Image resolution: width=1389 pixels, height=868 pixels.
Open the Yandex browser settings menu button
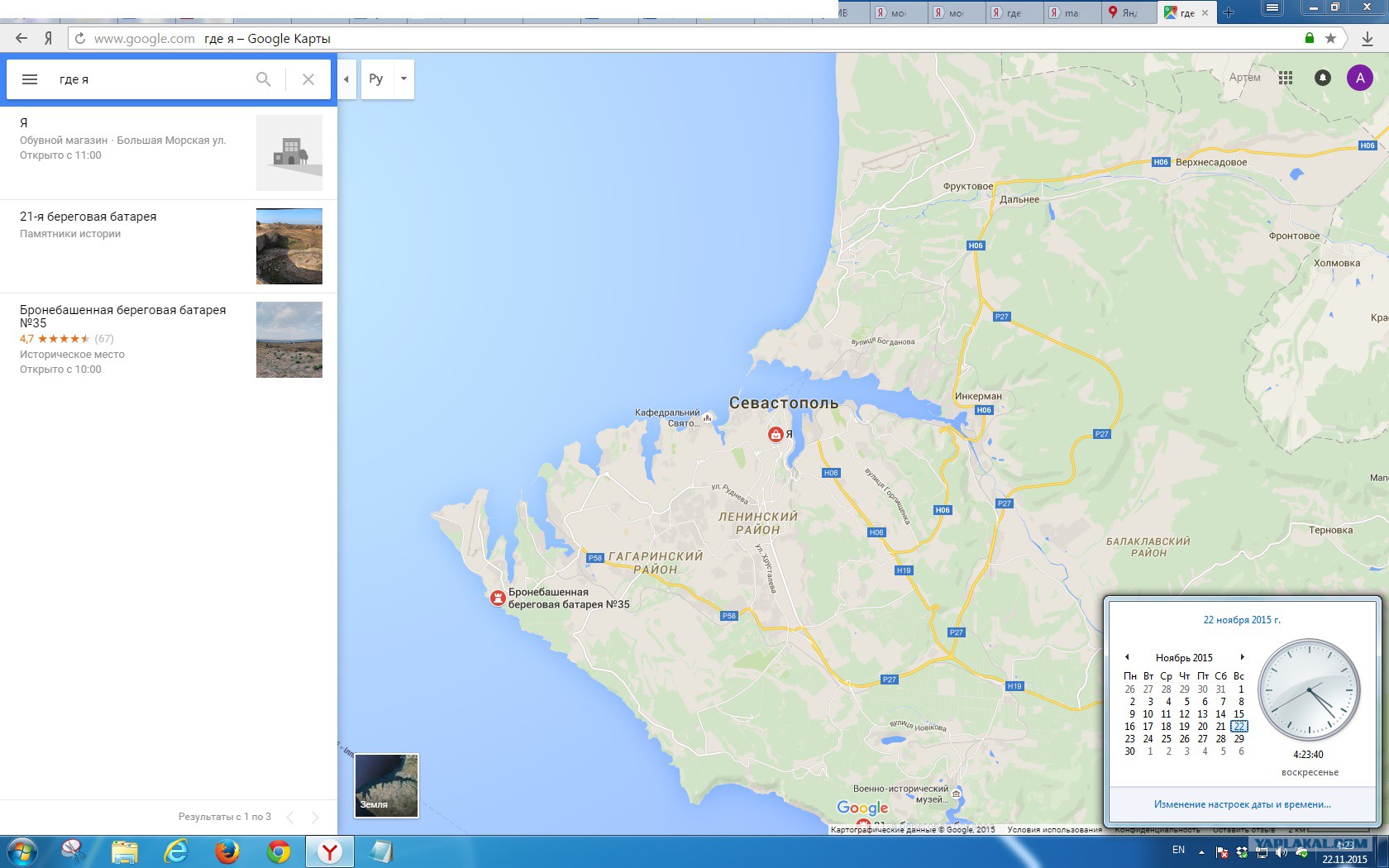1272,7
